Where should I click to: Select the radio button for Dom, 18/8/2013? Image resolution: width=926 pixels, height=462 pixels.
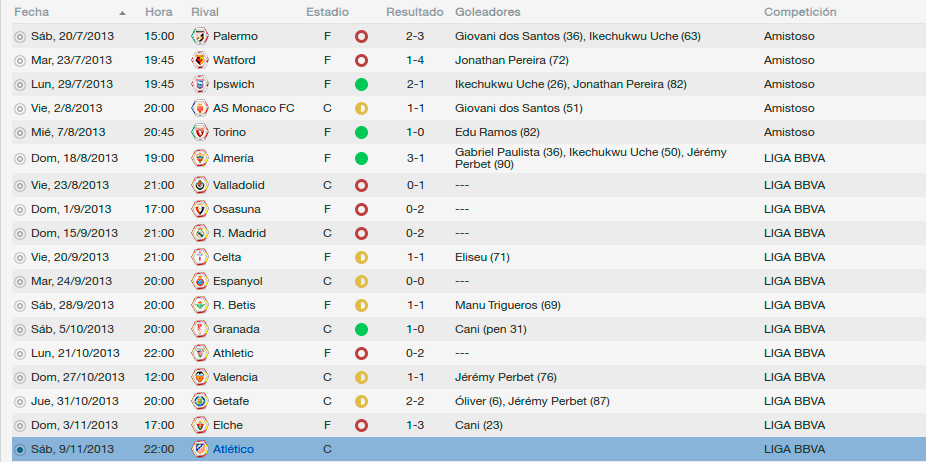[20, 158]
